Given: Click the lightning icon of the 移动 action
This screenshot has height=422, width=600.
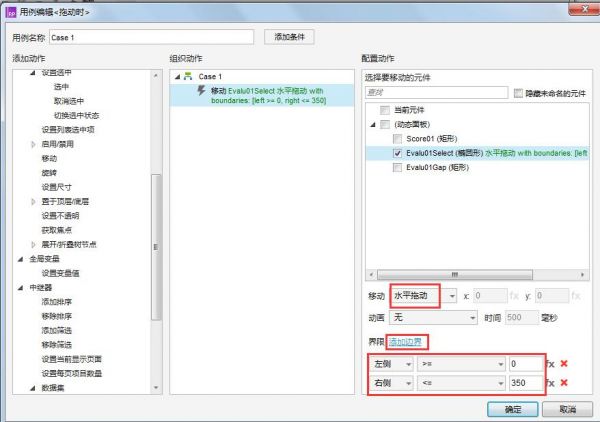Looking at the screenshot, I should [x=201, y=90].
